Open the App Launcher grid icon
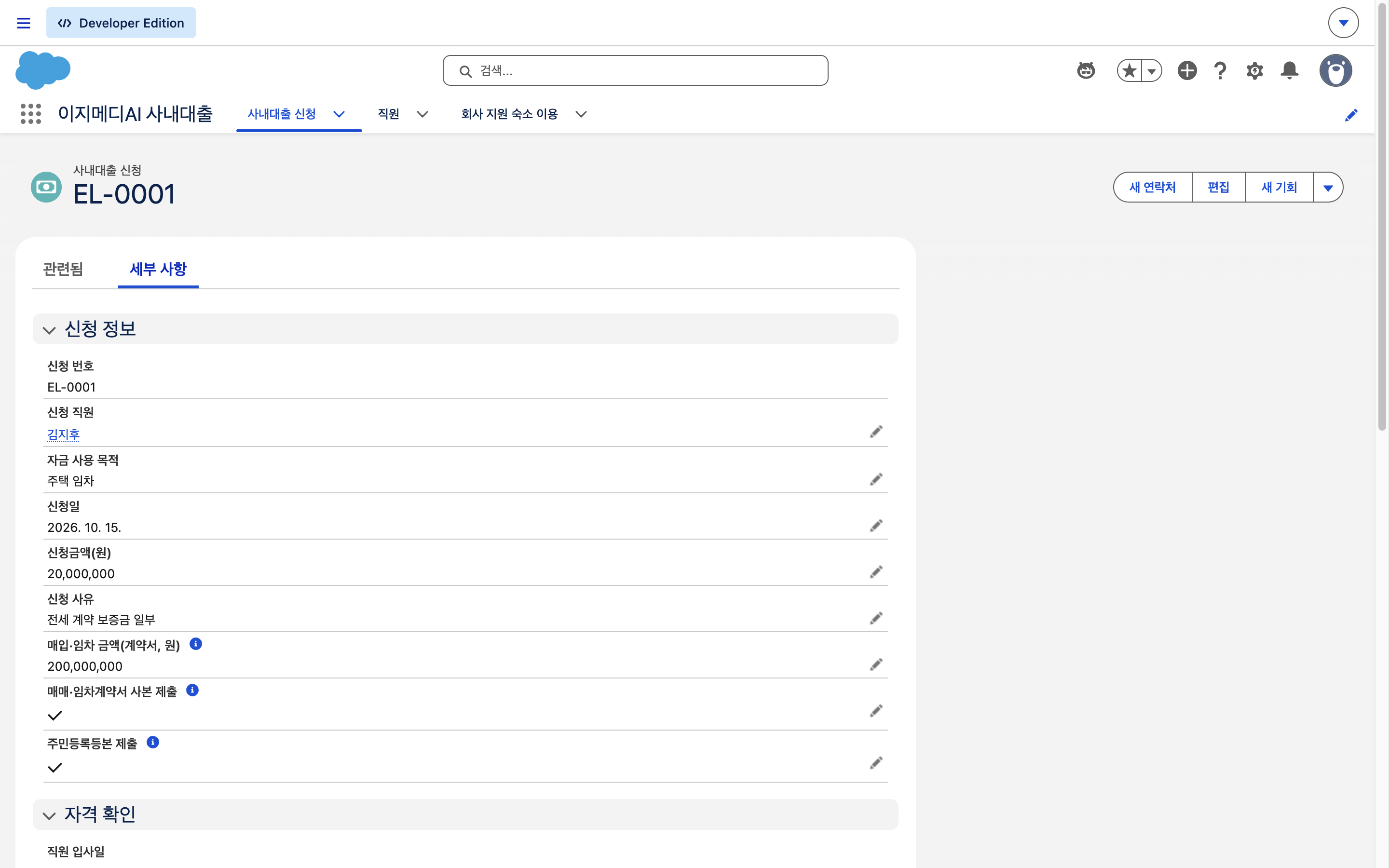Image resolution: width=1389 pixels, height=868 pixels. pyautogui.click(x=31, y=114)
